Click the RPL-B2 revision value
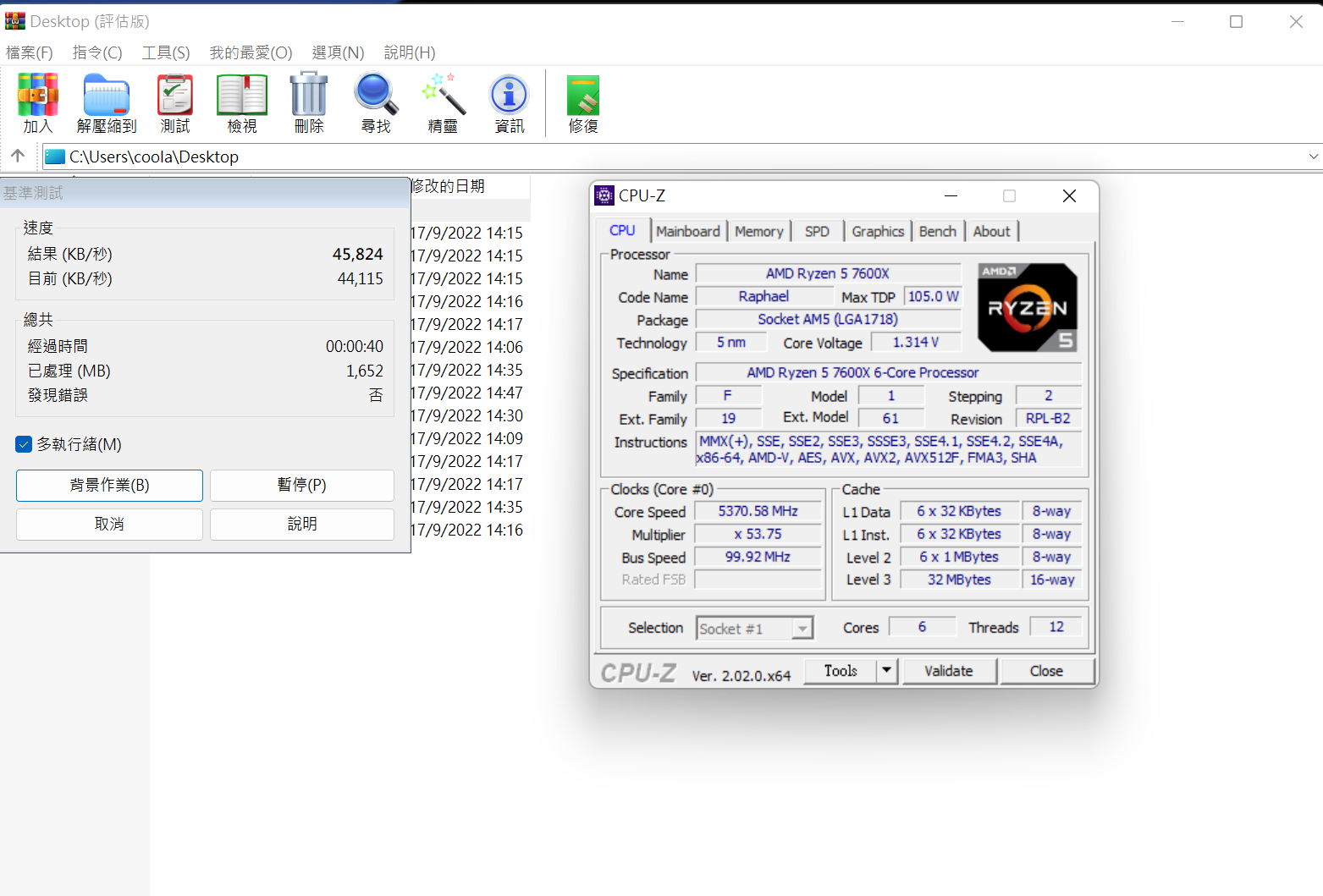Screen dimensions: 1323x896 click(x=1048, y=418)
